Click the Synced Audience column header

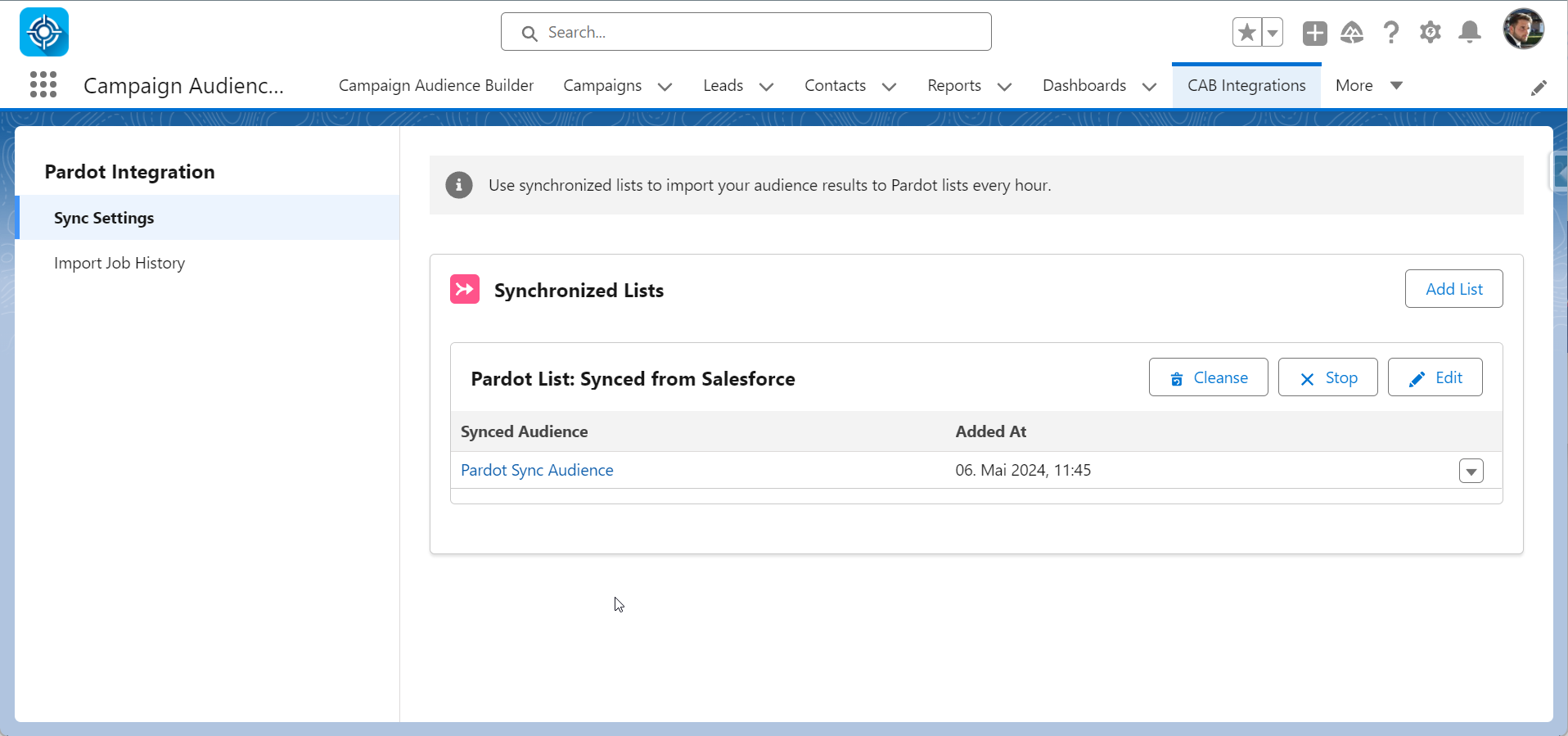pos(524,431)
